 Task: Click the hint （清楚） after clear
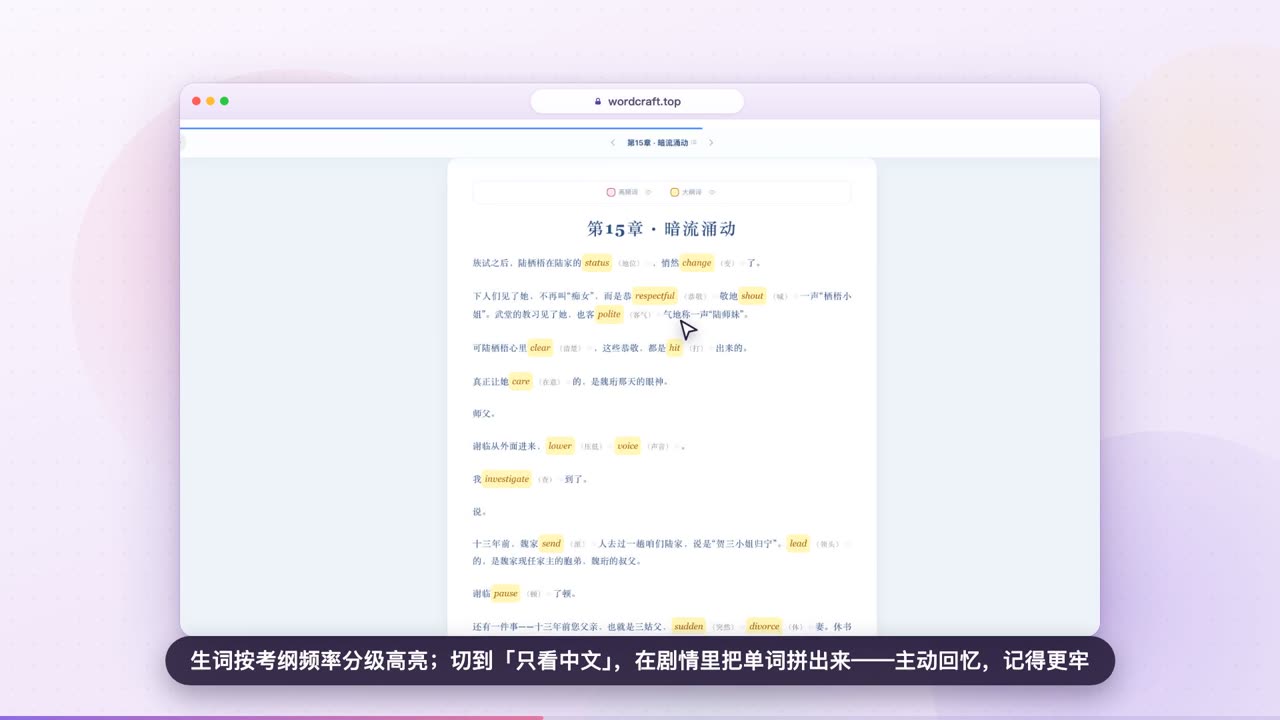[570, 349]
